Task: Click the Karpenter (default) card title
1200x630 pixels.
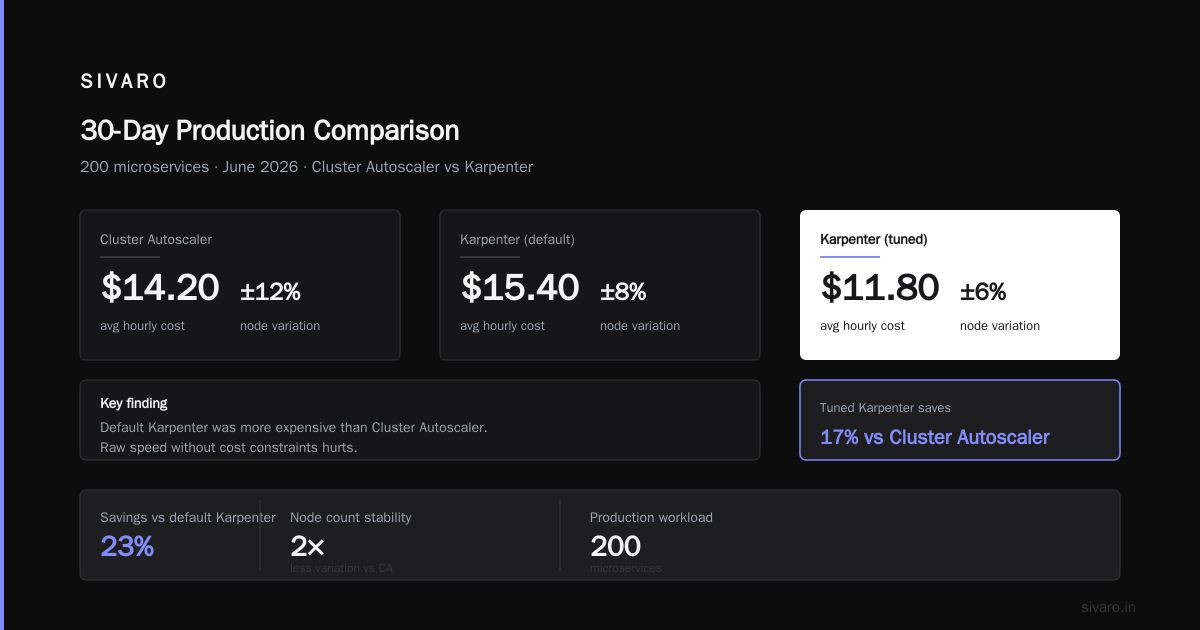Action: [517, 240]
